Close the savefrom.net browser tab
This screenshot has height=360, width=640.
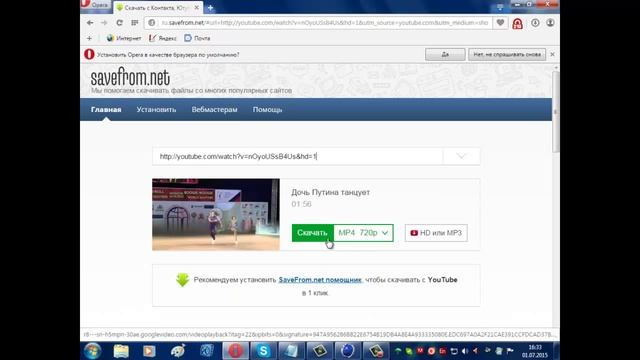196,7
